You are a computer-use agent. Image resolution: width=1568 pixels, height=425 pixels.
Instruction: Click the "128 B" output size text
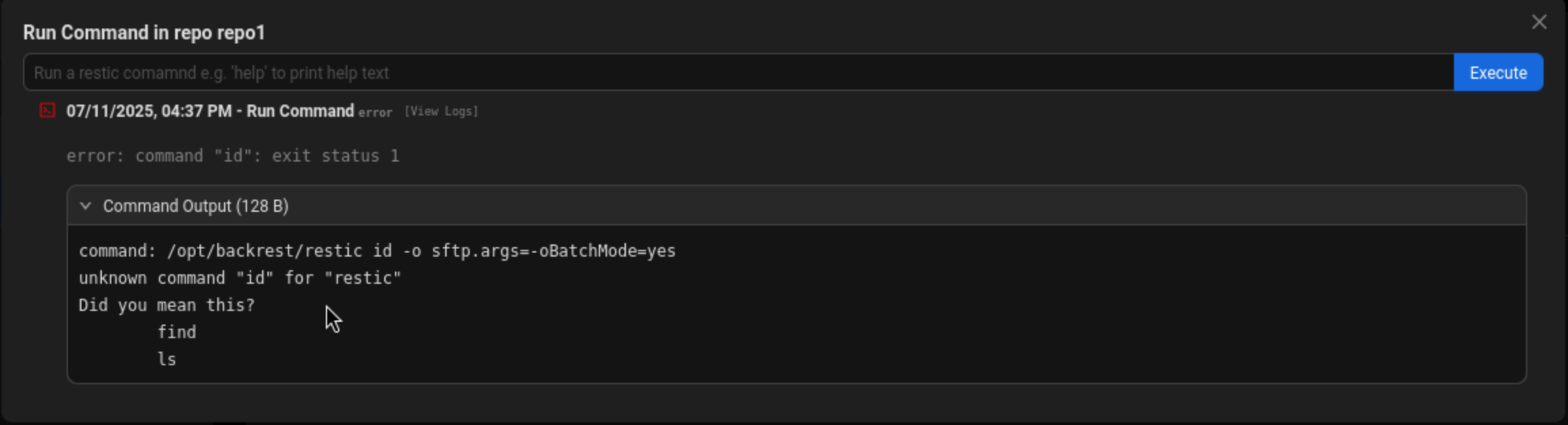[x=262, y=206]
